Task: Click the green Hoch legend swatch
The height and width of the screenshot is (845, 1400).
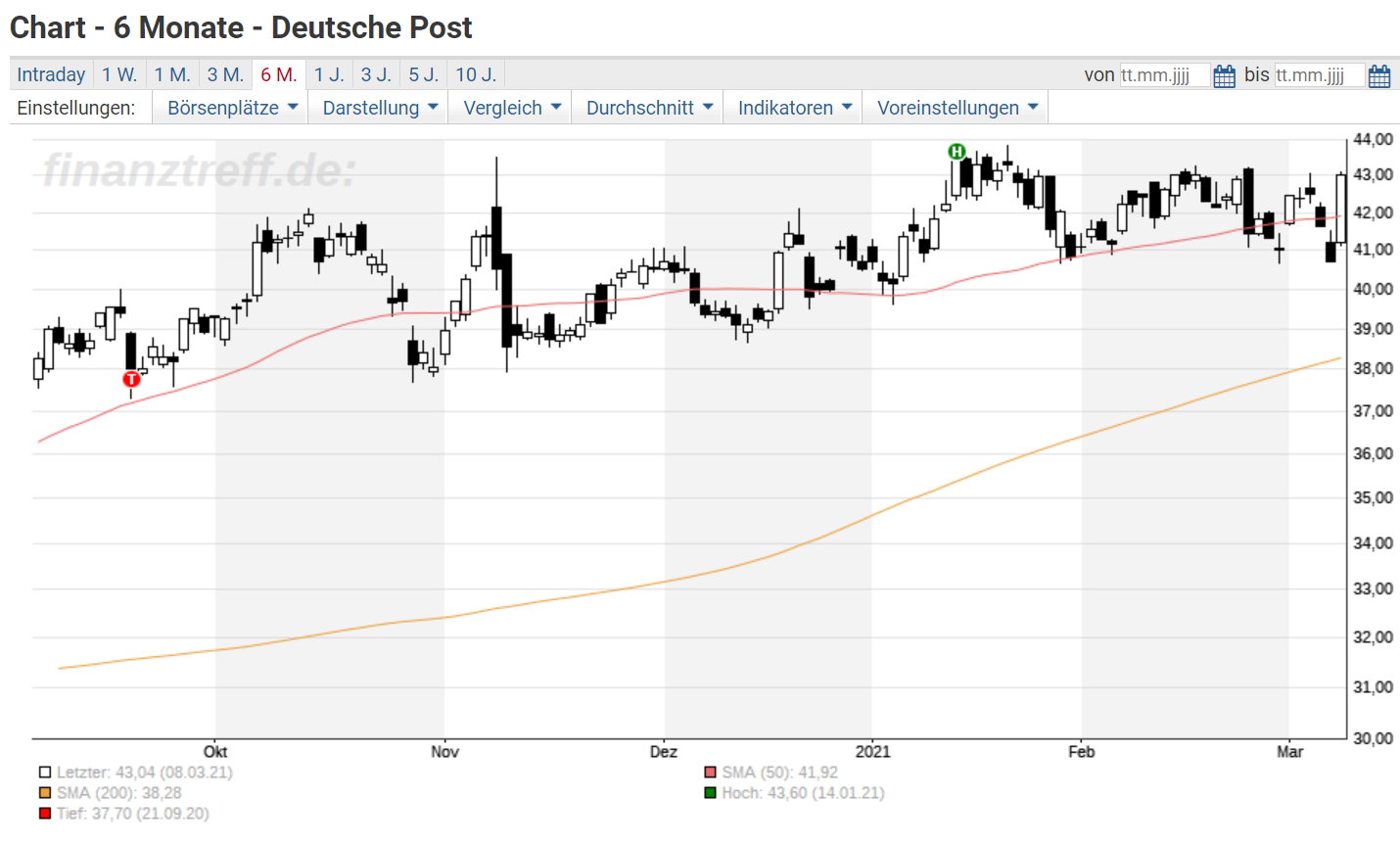Action: click(711, 793)
